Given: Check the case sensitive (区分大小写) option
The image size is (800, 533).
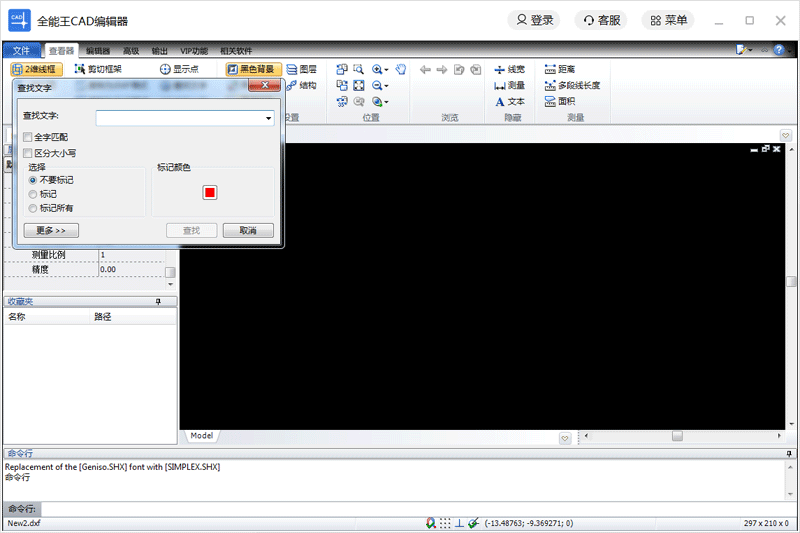Looking at the screenshot, I should point(28,153).
